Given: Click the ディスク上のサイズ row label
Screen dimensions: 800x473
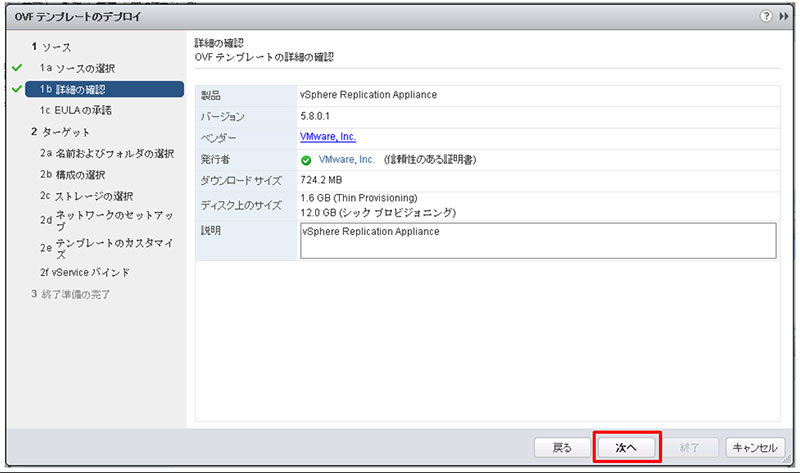Looking at the screenshot, I should 241,206.
